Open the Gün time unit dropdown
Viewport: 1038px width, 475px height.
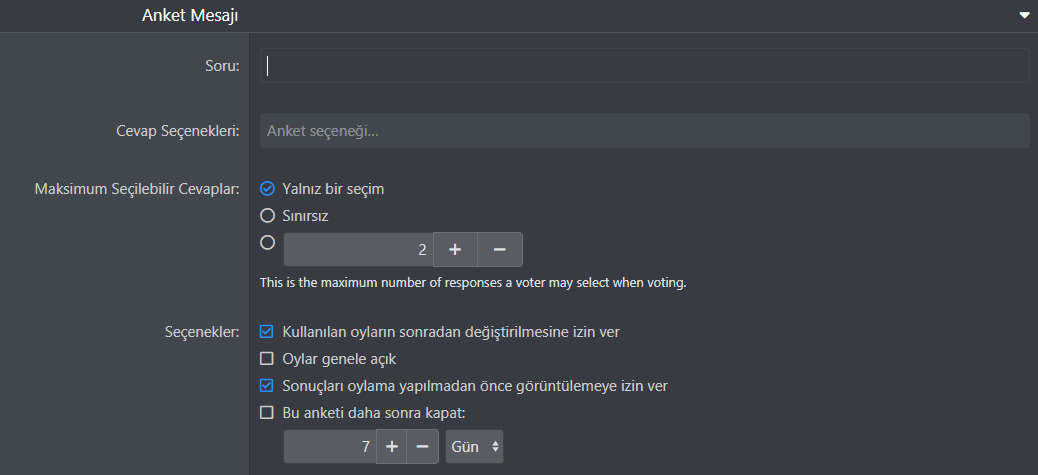(x=474, y=447)
